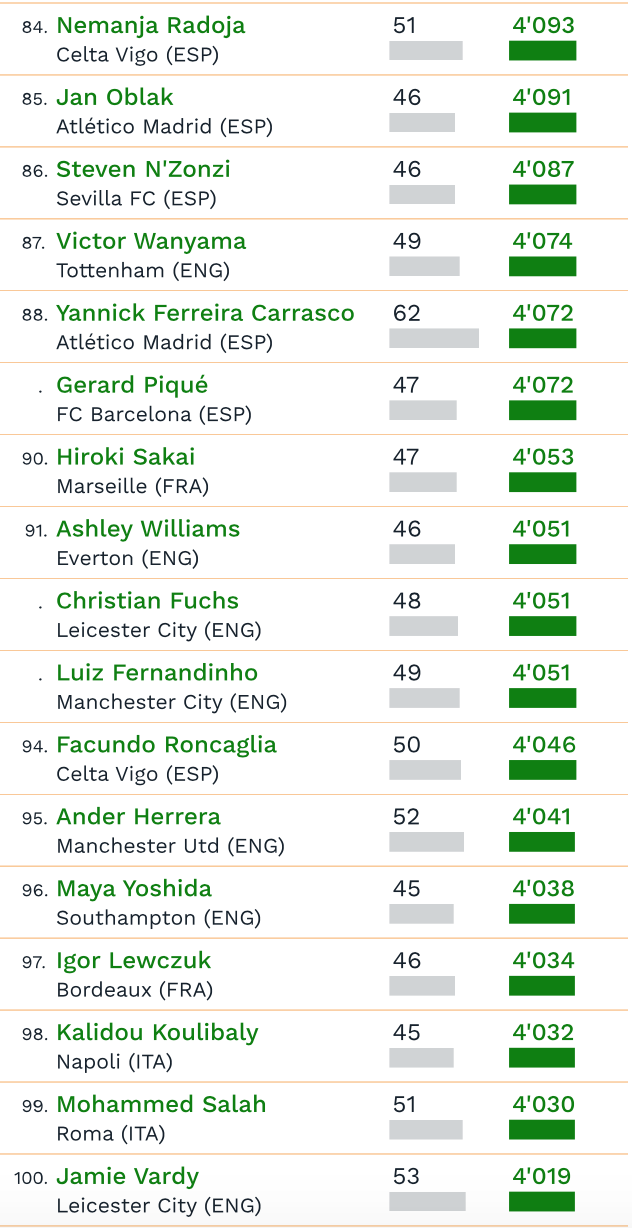Click Yannick Ferreira Carrasco link
The width and height of the screenshot is (632, 1228).
(x=205, y=314)
